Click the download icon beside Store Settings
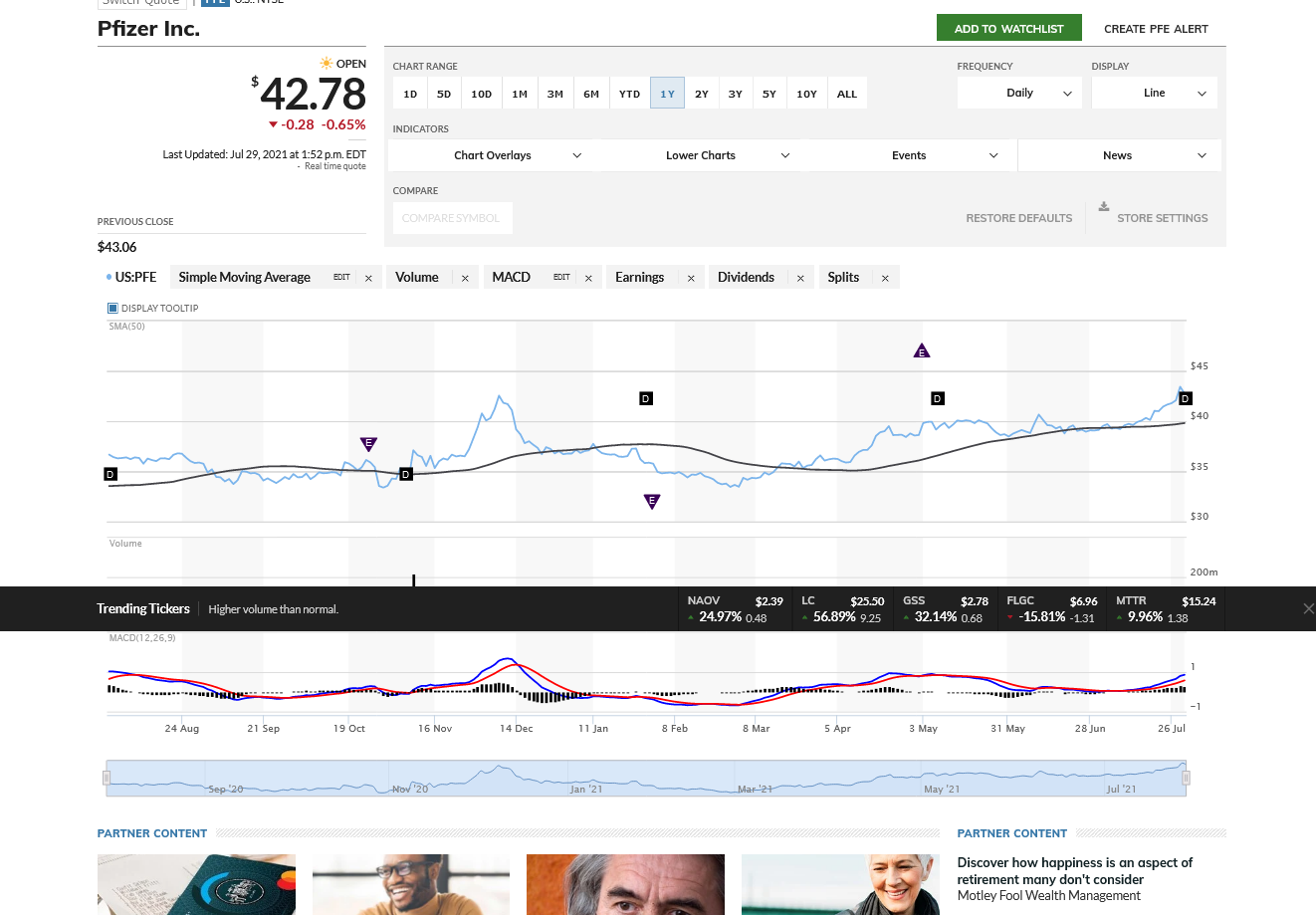The width and height of the screenshot is (1316, 915). click(1103, 207)
